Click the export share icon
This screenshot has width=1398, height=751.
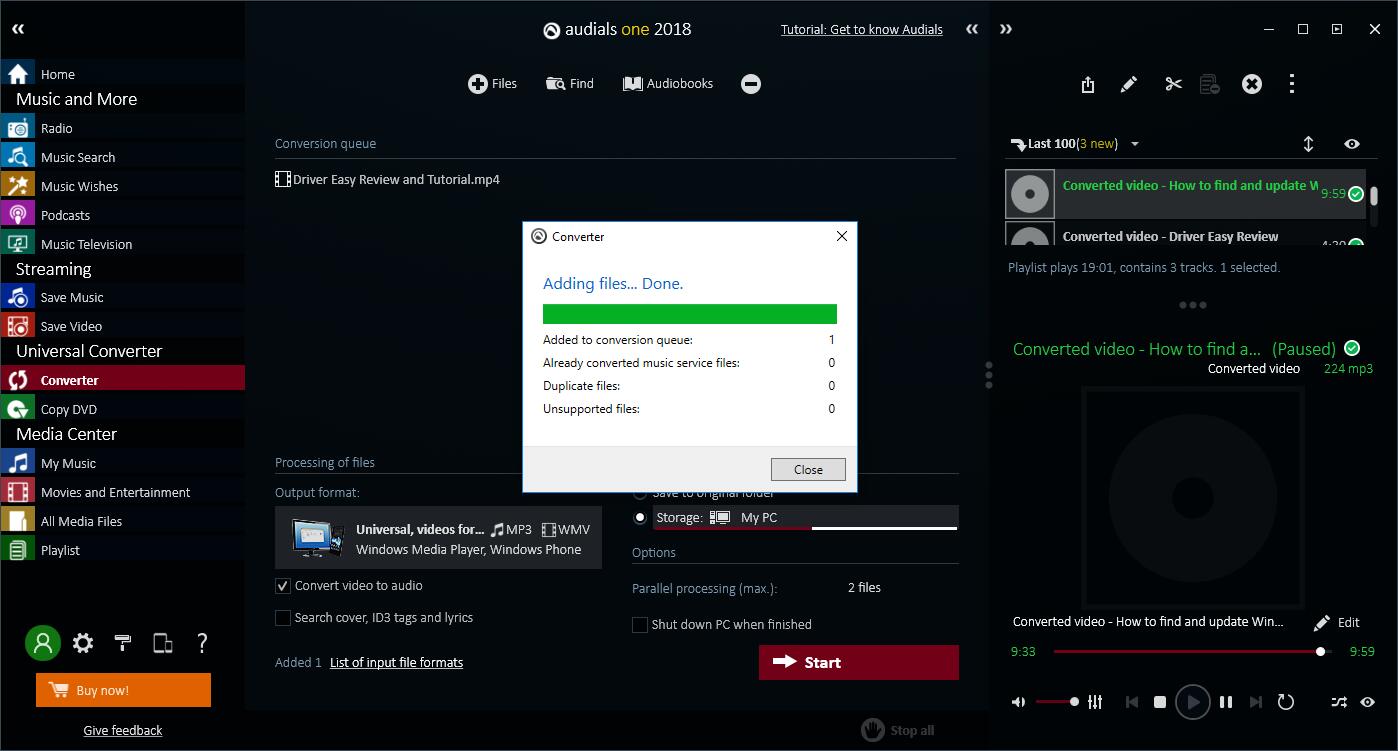tap(1088, 85)
